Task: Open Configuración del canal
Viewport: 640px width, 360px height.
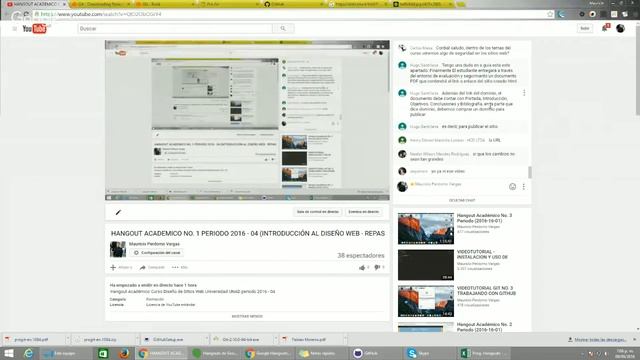Action: coord(157,253)
